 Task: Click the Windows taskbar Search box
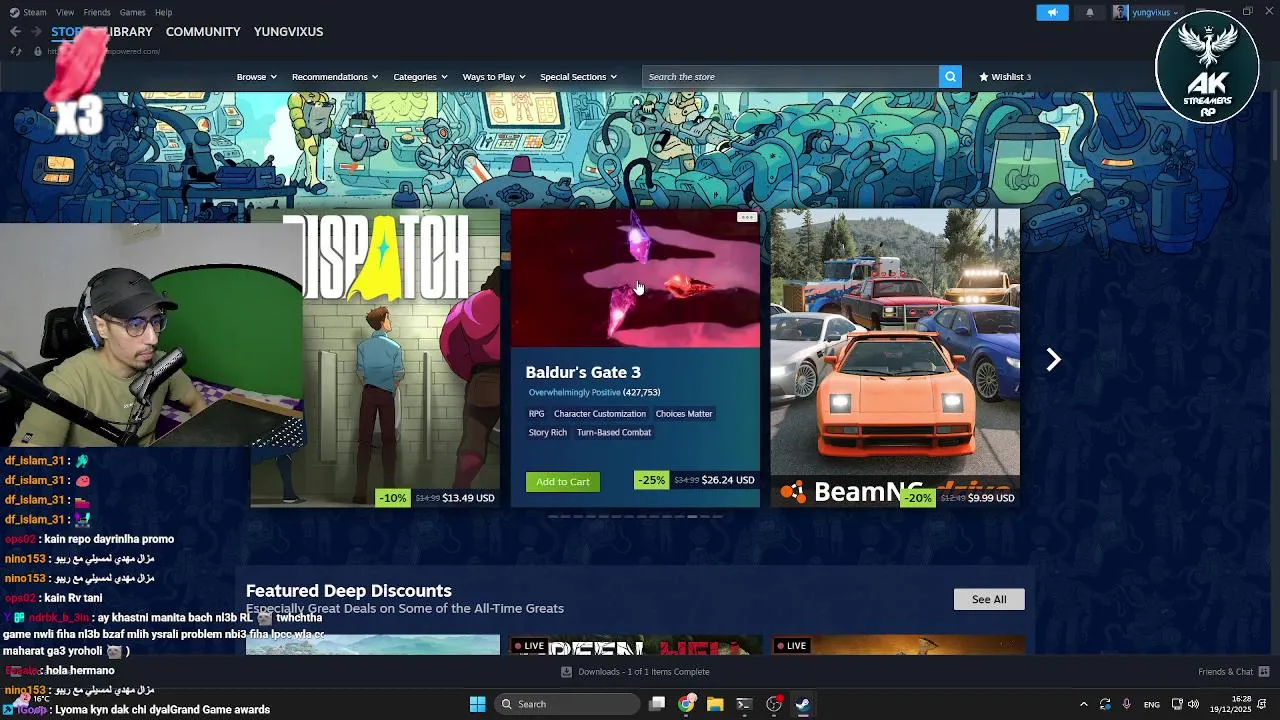568,704
